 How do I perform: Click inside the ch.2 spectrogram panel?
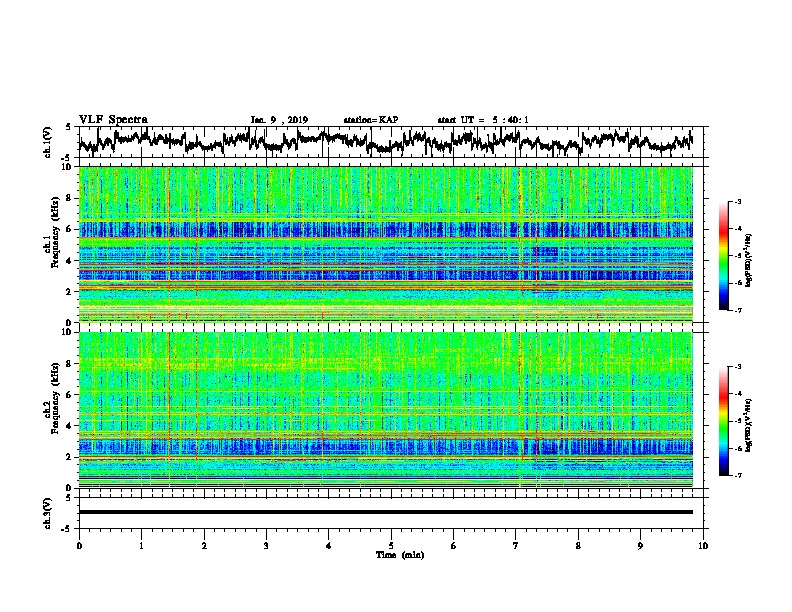386,410
